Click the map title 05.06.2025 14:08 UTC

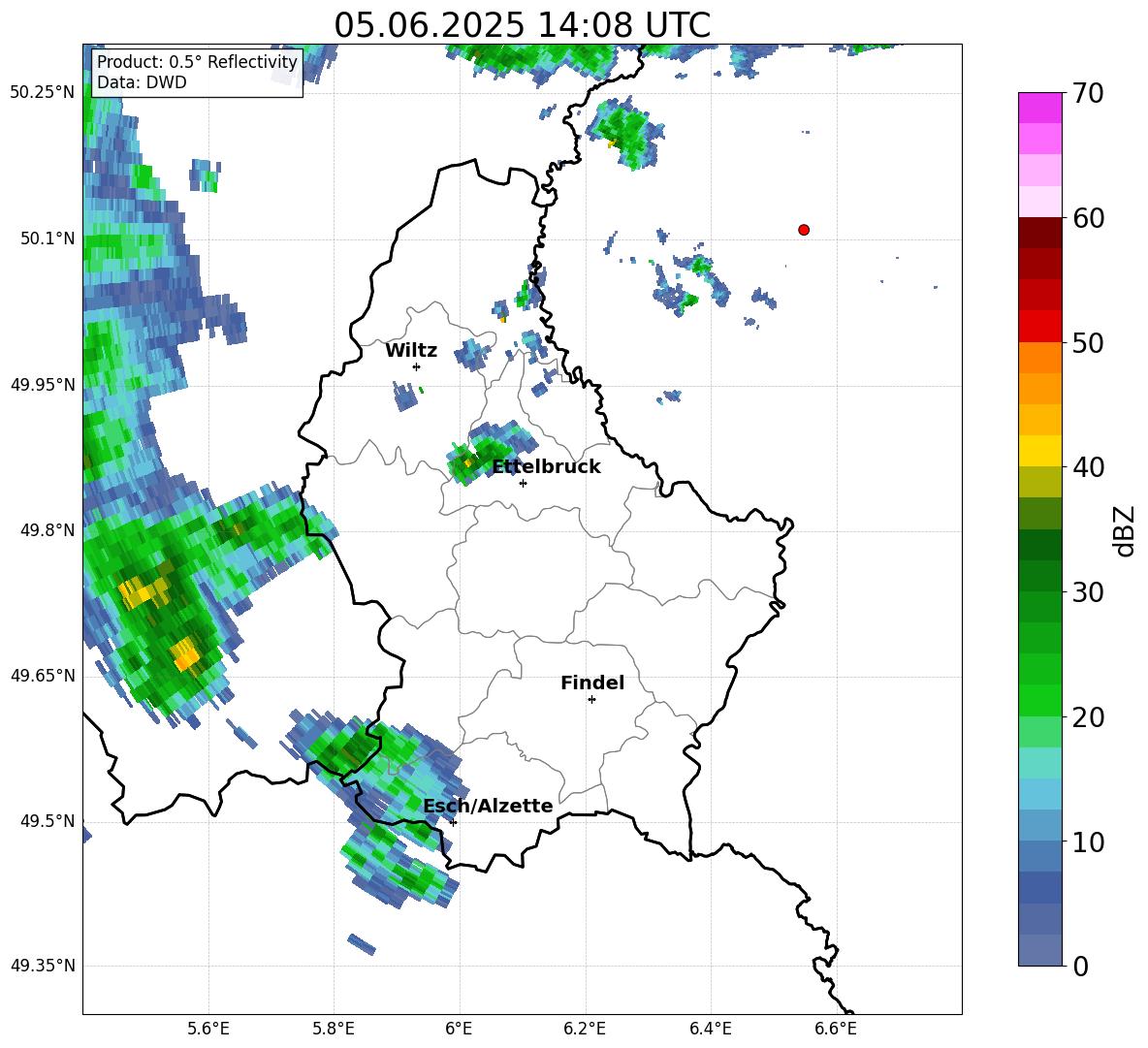(x=522, y=25)
